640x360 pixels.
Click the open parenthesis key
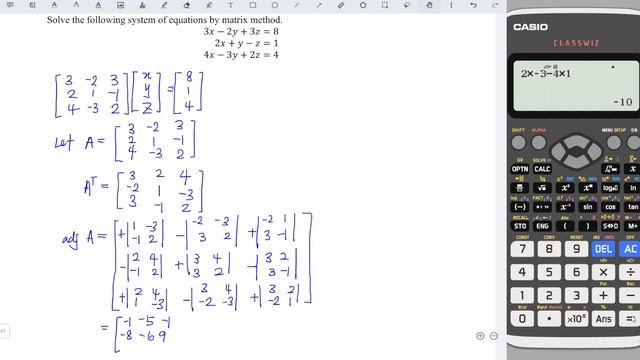(x=565, y=226)
